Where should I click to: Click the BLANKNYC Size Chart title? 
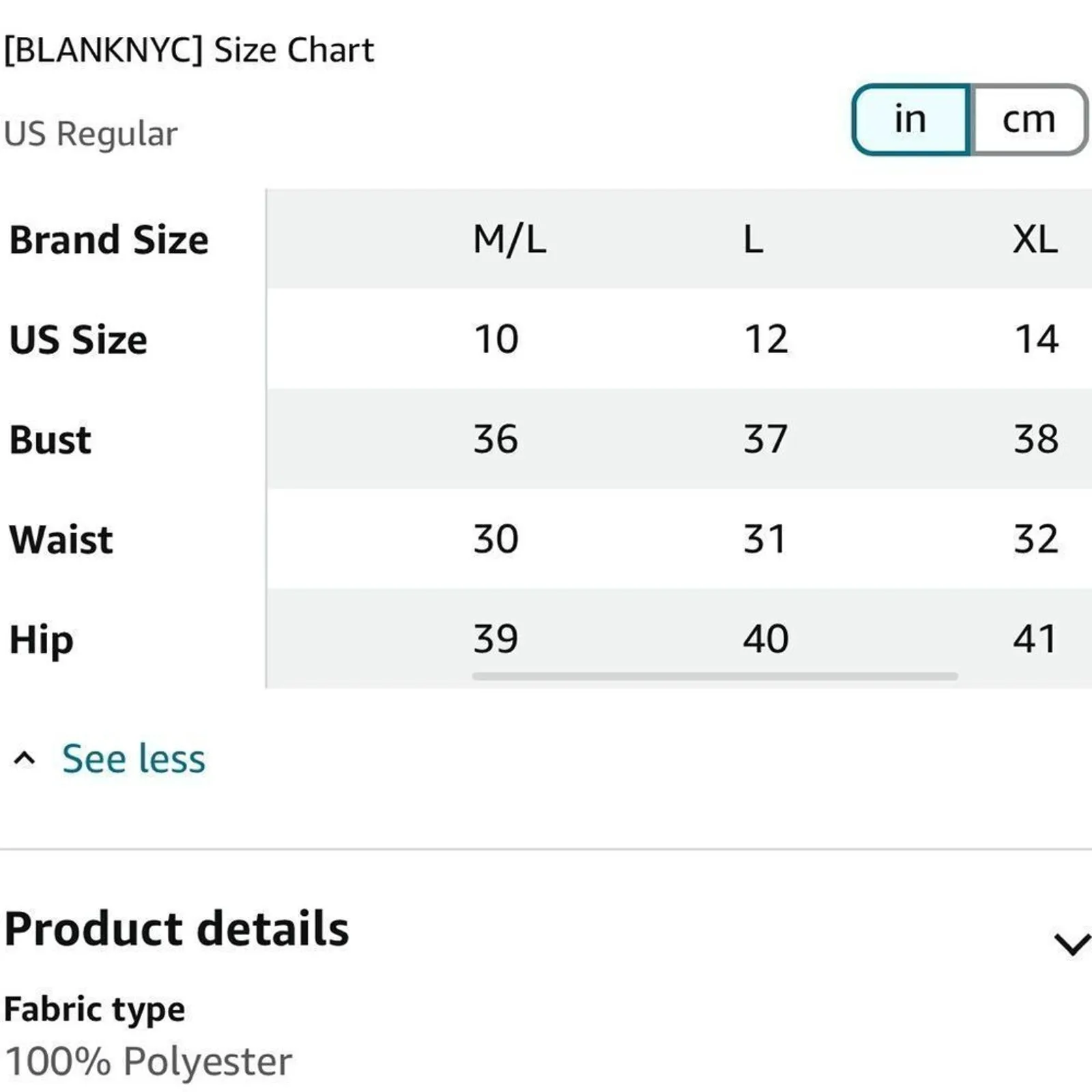pyautogui.click(x=189, y=51)
